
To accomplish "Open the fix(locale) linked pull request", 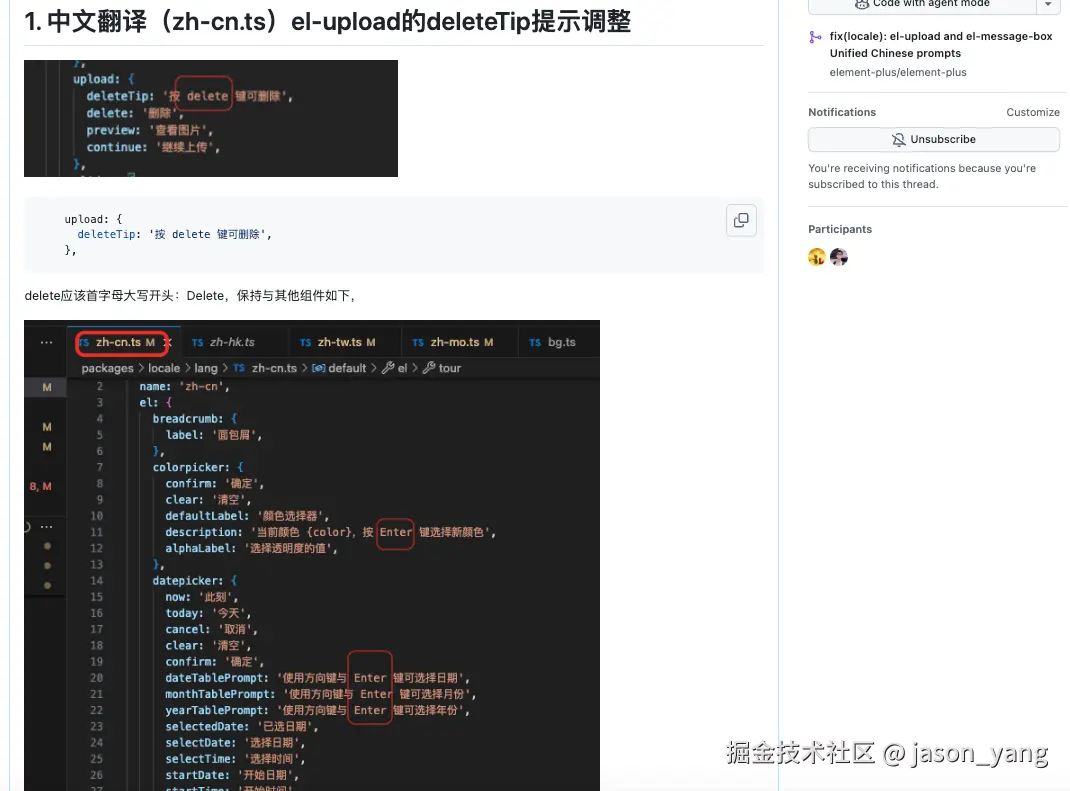I will coord(940,44).
